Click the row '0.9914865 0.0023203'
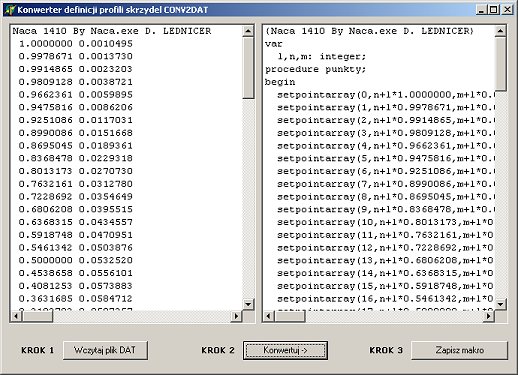The width and height of the screenshot is (518, 375). (76, 69)
